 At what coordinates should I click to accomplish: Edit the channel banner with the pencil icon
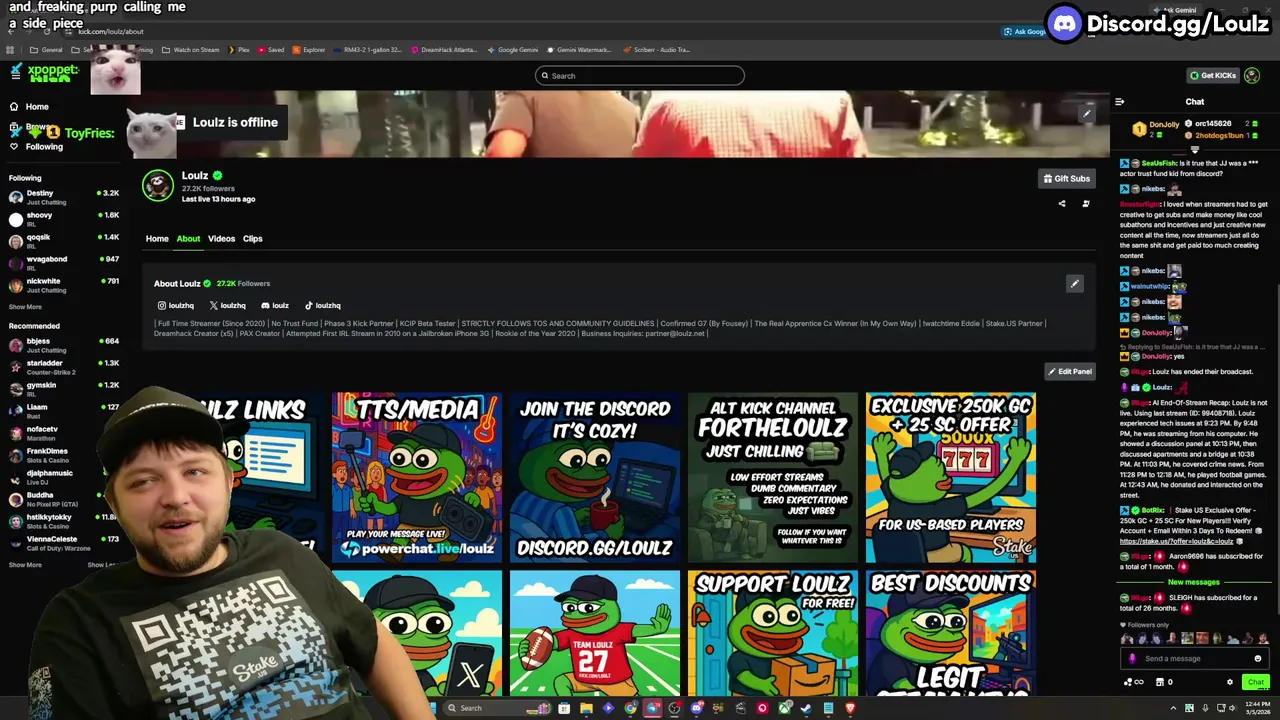pos(1087,114)
